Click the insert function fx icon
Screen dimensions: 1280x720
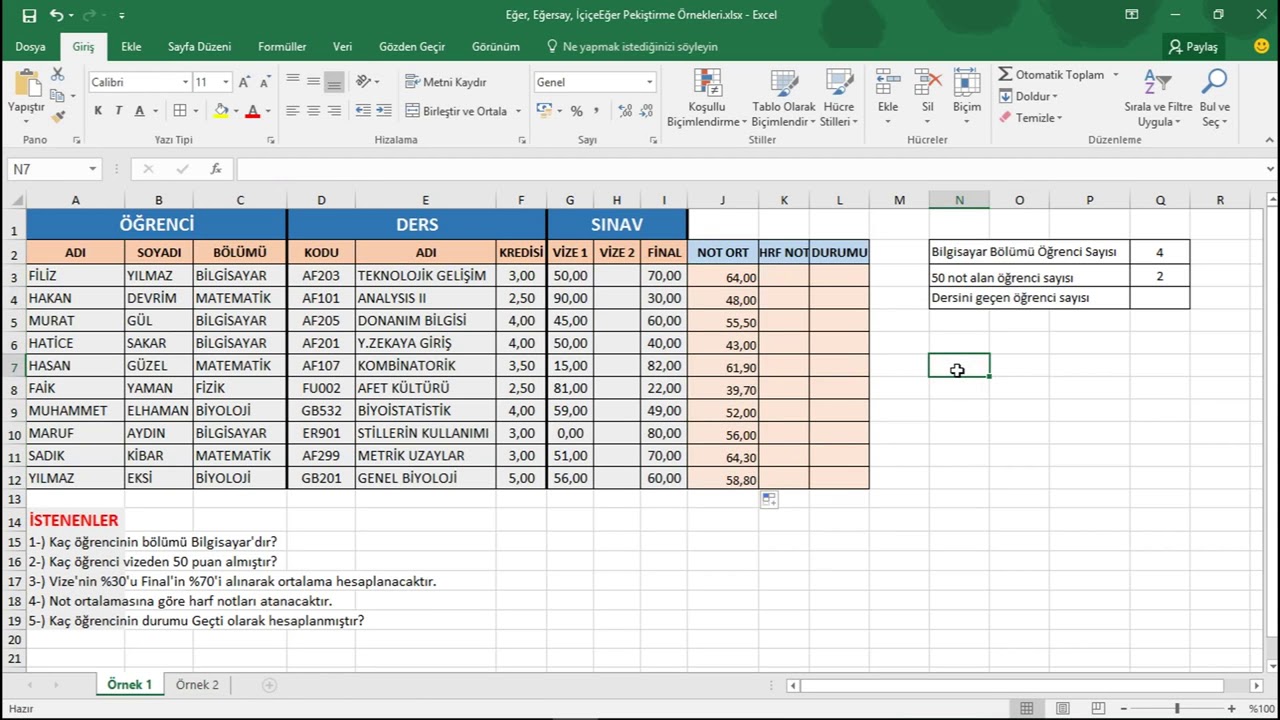click(x=216, y=169)
